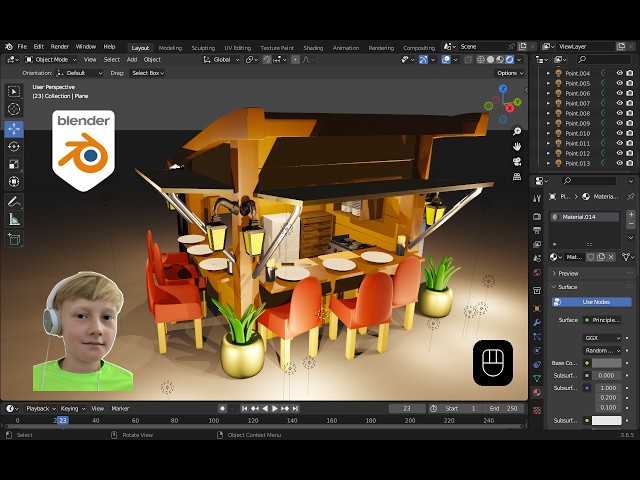Open the Modifiers wrench tab
640x480 pixels.
click(537, 322)
